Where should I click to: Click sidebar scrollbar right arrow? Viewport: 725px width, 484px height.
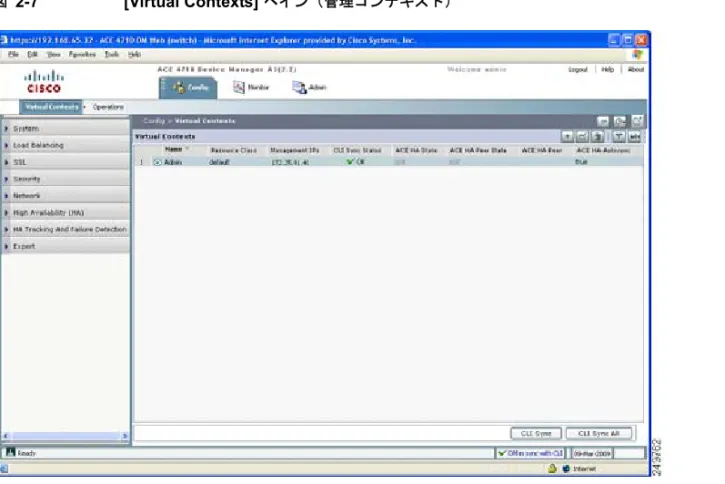125,435
